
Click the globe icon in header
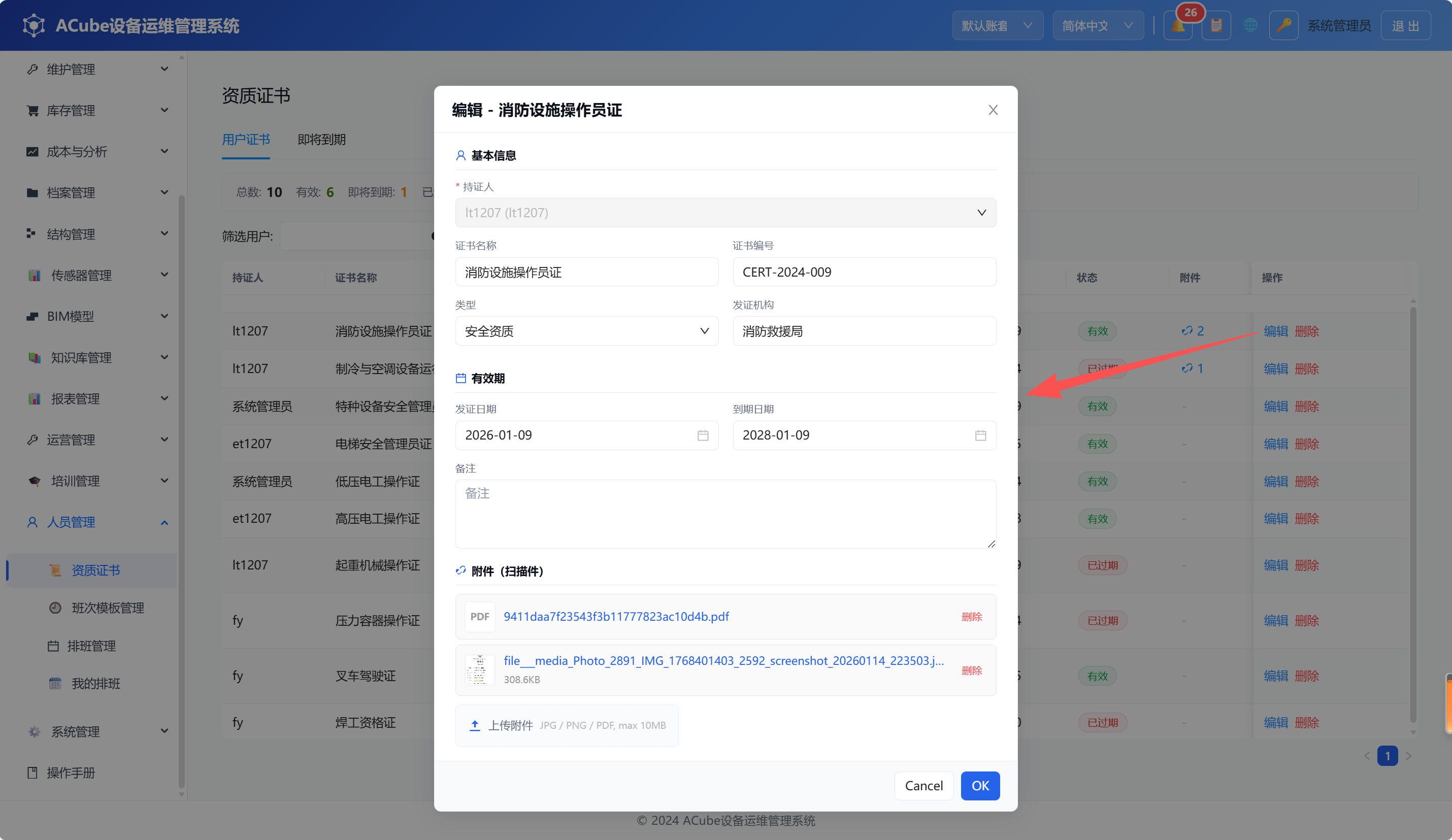click(1250, 26)
